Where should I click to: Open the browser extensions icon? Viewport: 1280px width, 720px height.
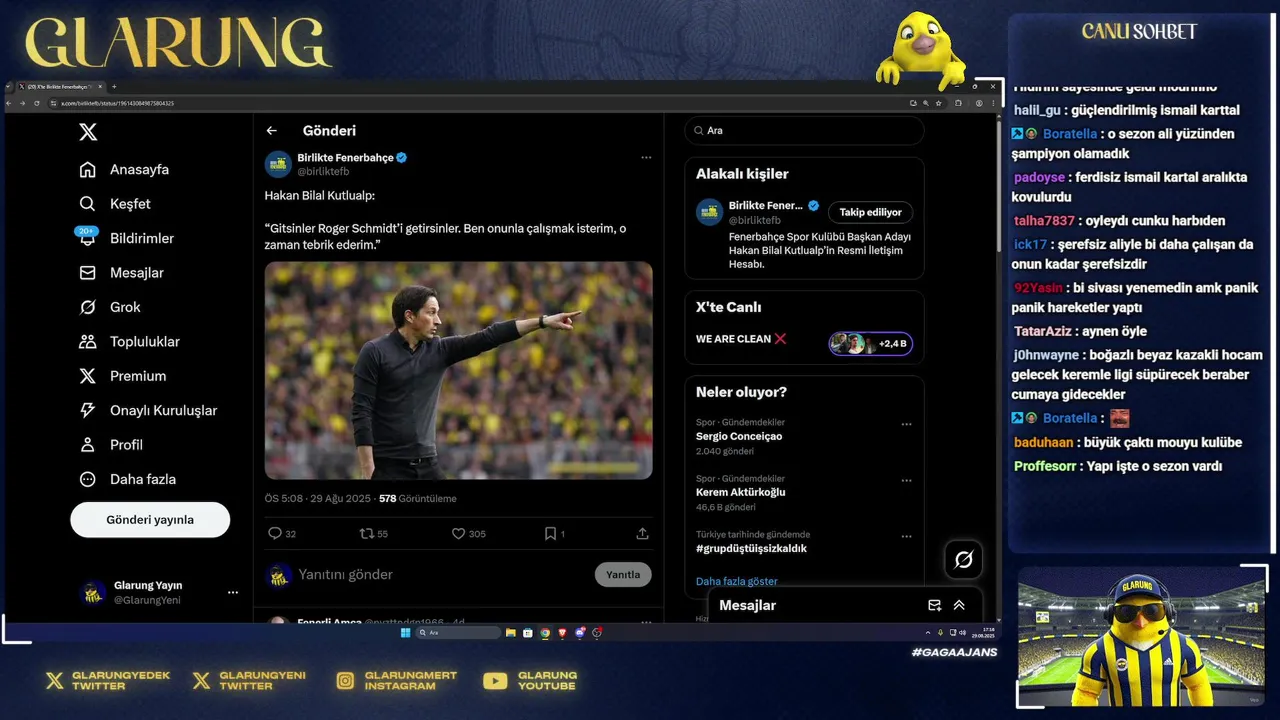958,103
